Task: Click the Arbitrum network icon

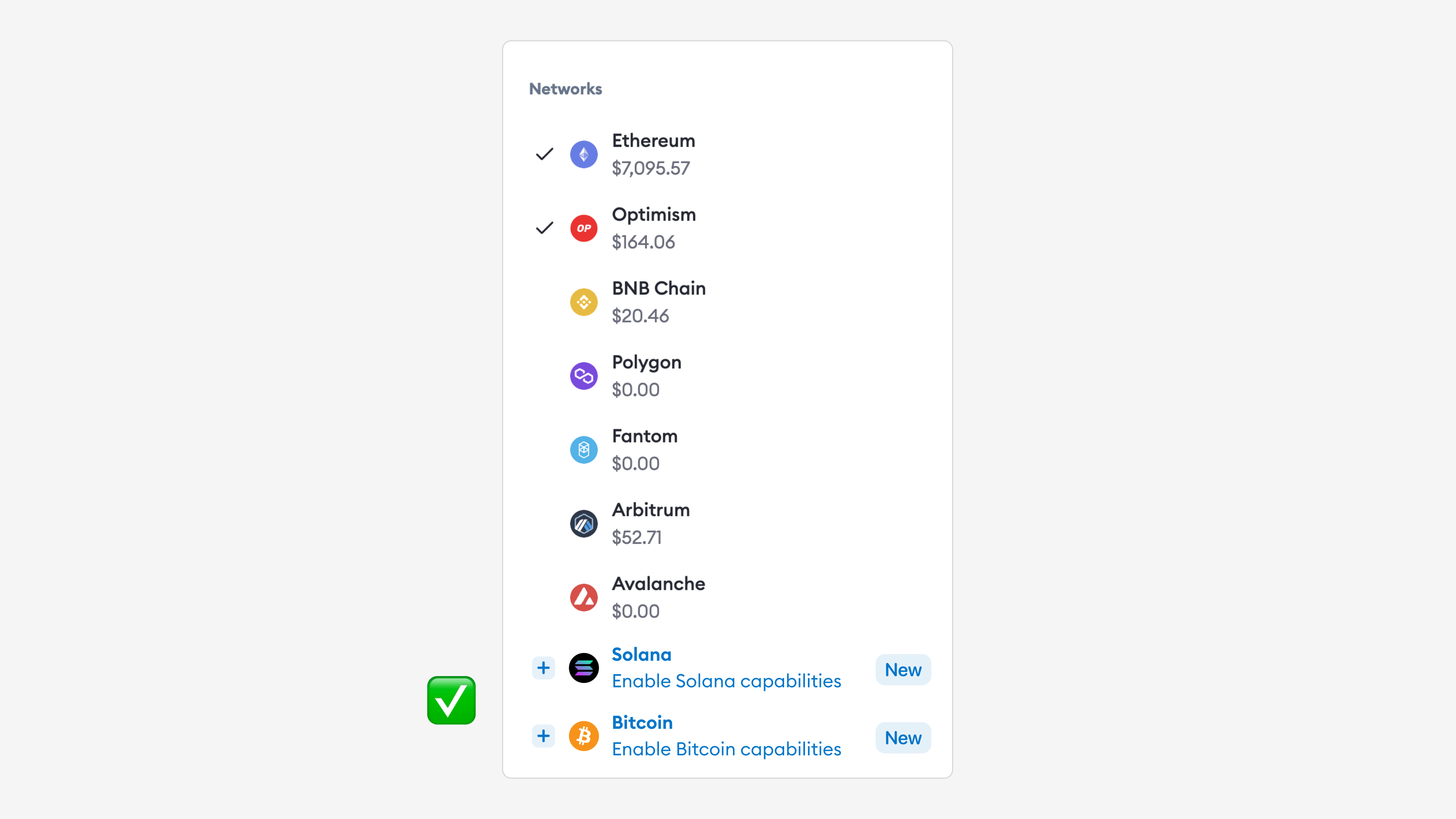Action: pyautogui.click(x=583, y=523)
